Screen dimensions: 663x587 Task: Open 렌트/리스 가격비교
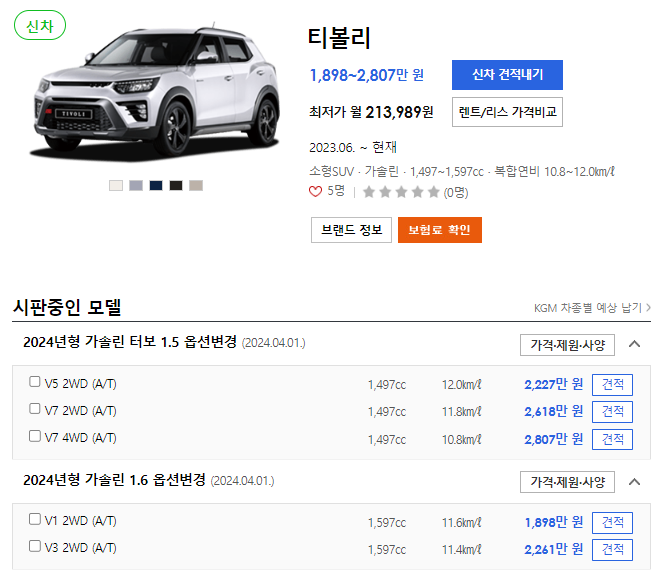(x=507, y=112)
